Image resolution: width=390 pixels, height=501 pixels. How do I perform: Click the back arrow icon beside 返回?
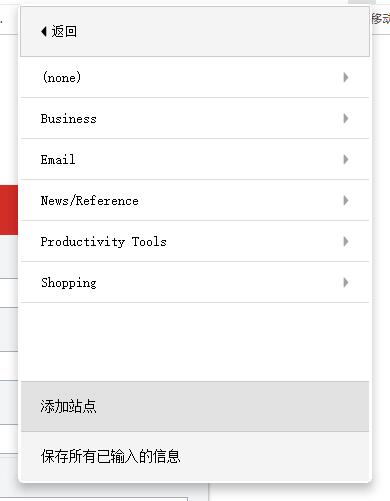click(x=44, y=32)
